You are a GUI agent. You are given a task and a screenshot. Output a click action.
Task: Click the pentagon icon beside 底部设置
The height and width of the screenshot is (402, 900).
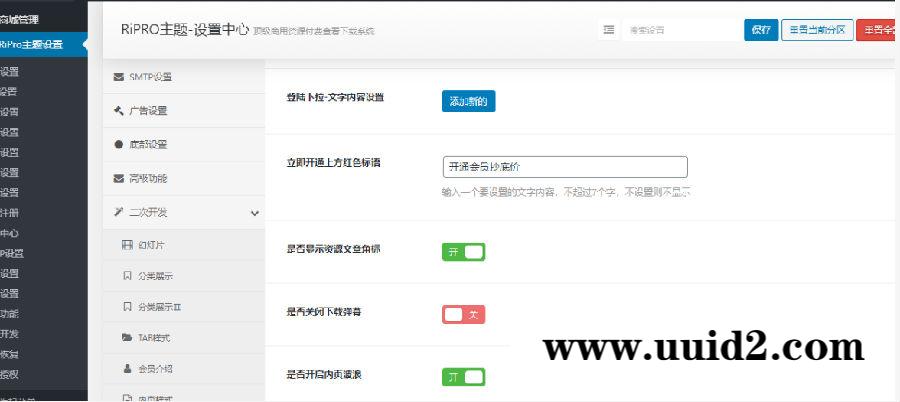119,145
